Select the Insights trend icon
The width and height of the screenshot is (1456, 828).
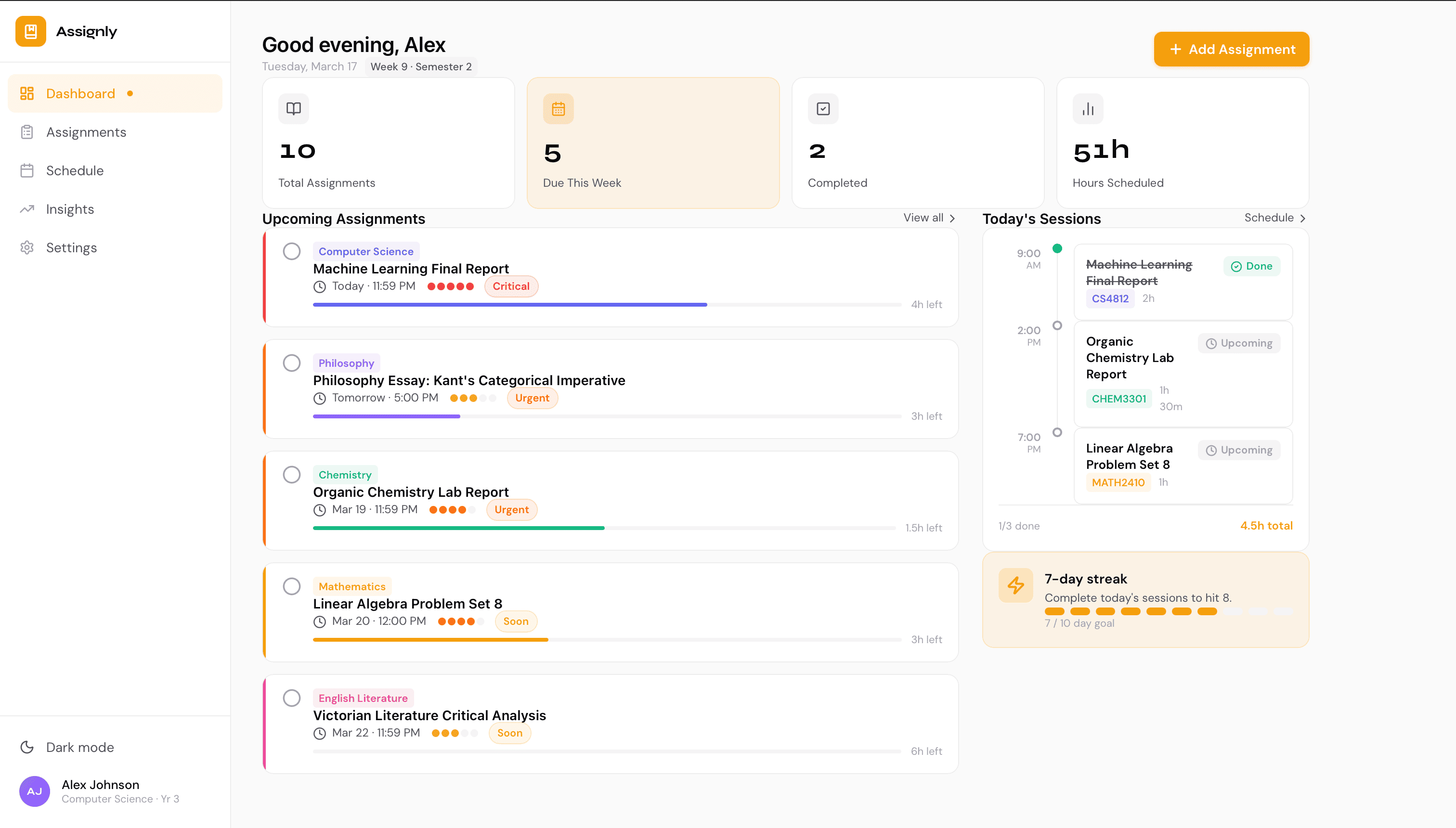27,209
